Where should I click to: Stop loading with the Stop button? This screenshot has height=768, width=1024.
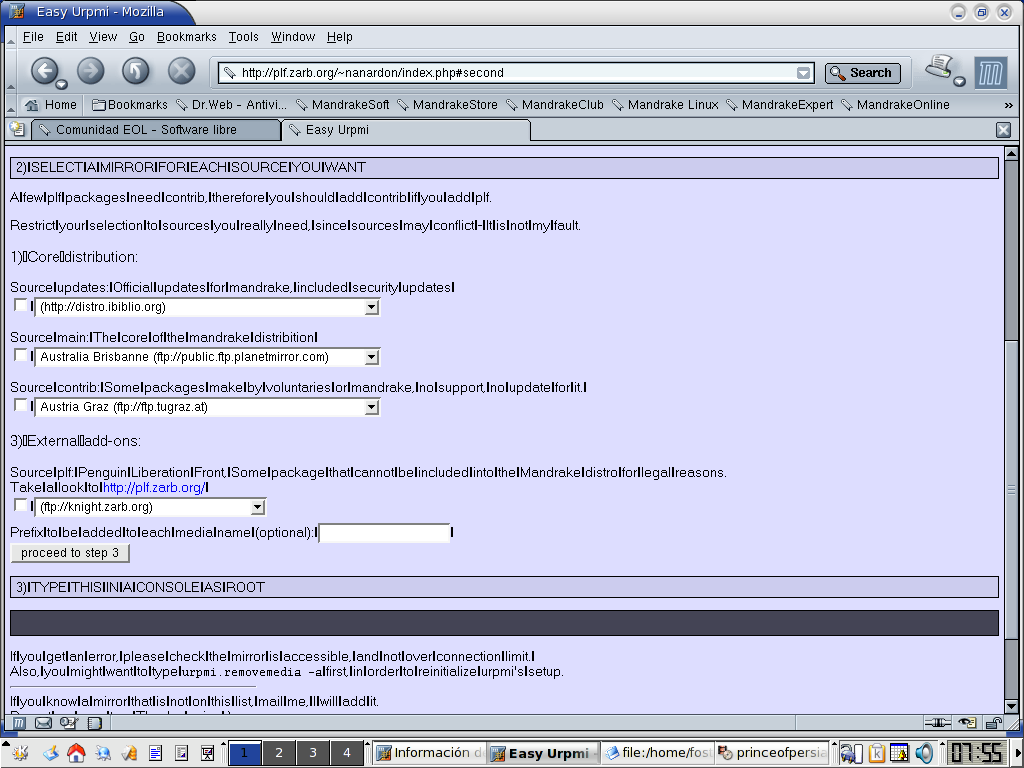[182, 71]
